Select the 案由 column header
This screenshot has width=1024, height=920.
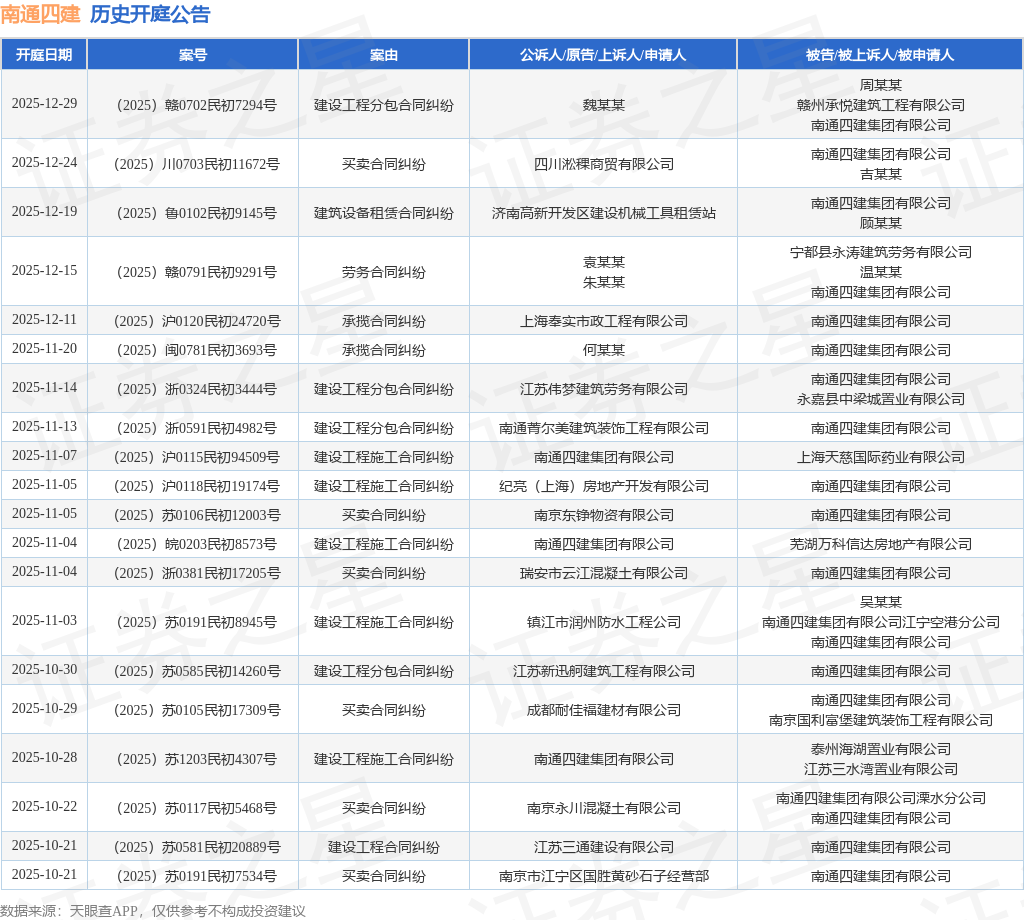pyautogui.click(x=383, y=55)
